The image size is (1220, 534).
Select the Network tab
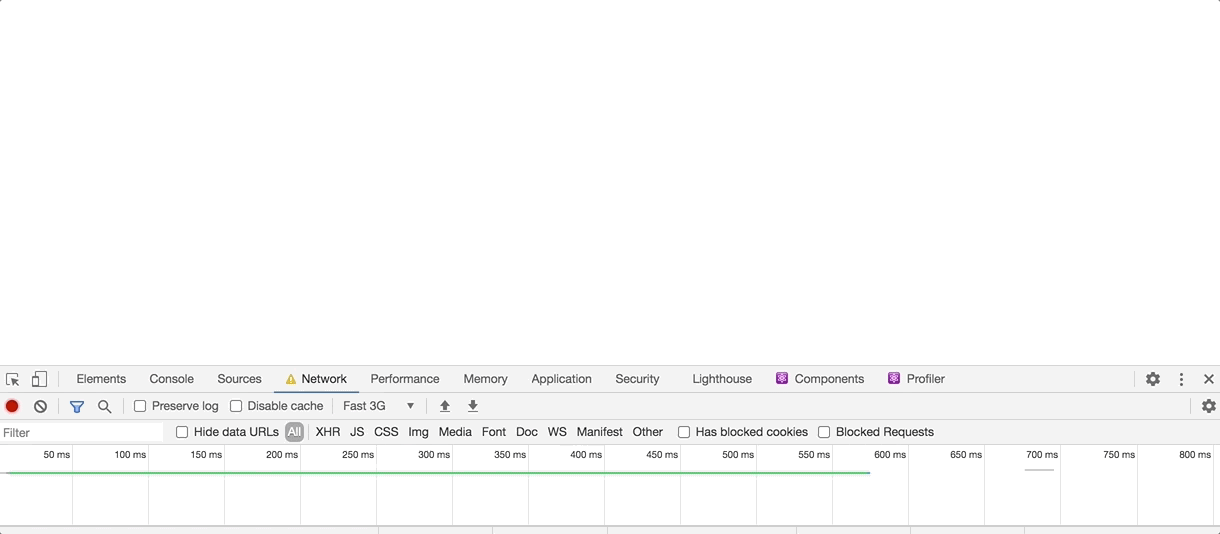316,379
